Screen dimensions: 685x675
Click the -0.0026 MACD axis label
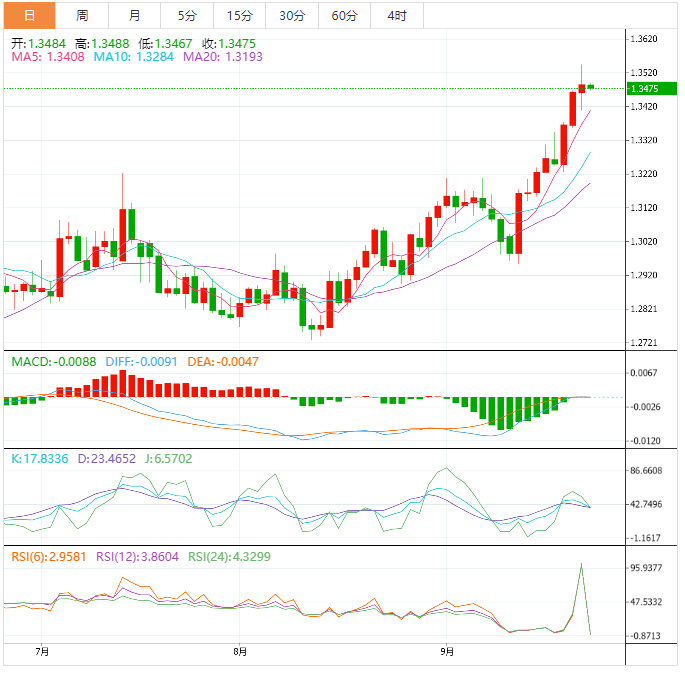(x=645, y=407)
